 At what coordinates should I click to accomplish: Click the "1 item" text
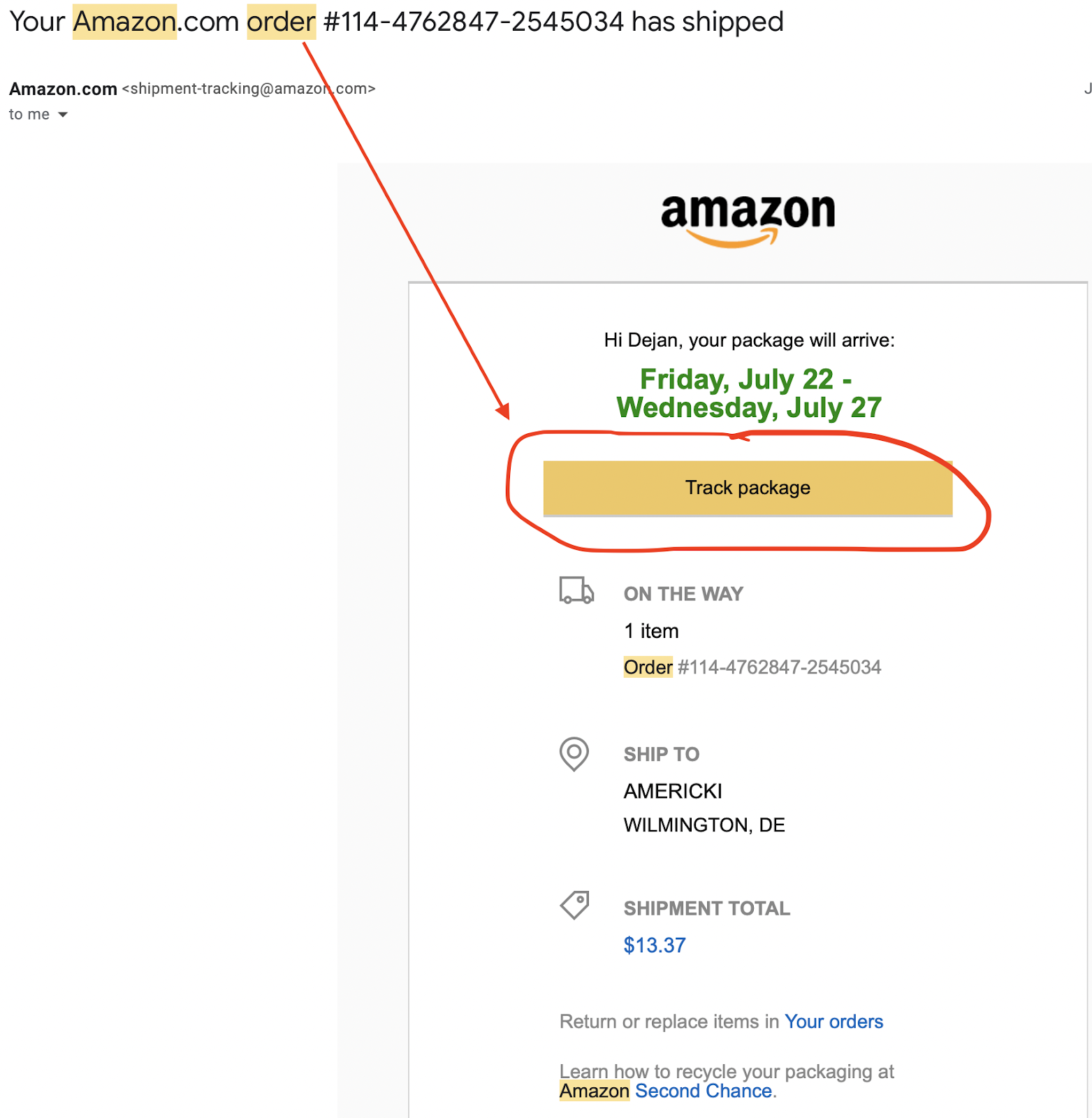coord(651,631)
